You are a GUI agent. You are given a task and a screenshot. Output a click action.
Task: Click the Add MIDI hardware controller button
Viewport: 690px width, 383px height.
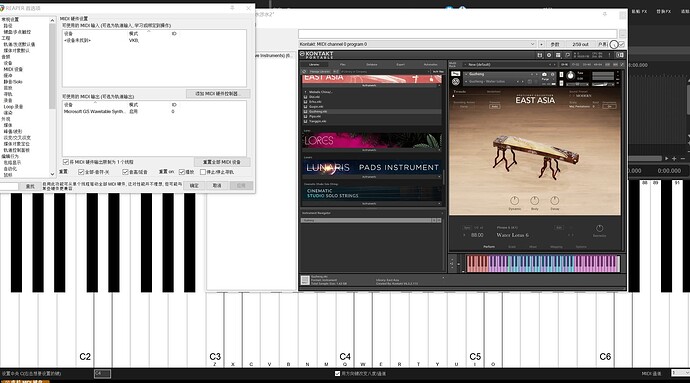coord(218,94)
